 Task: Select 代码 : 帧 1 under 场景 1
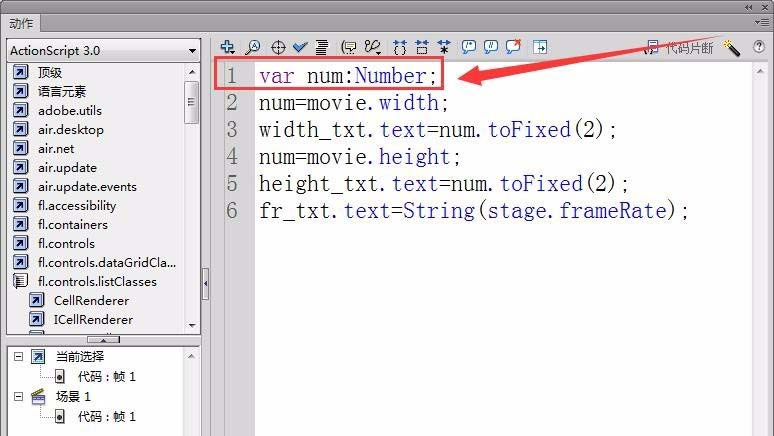pos(106,417)
